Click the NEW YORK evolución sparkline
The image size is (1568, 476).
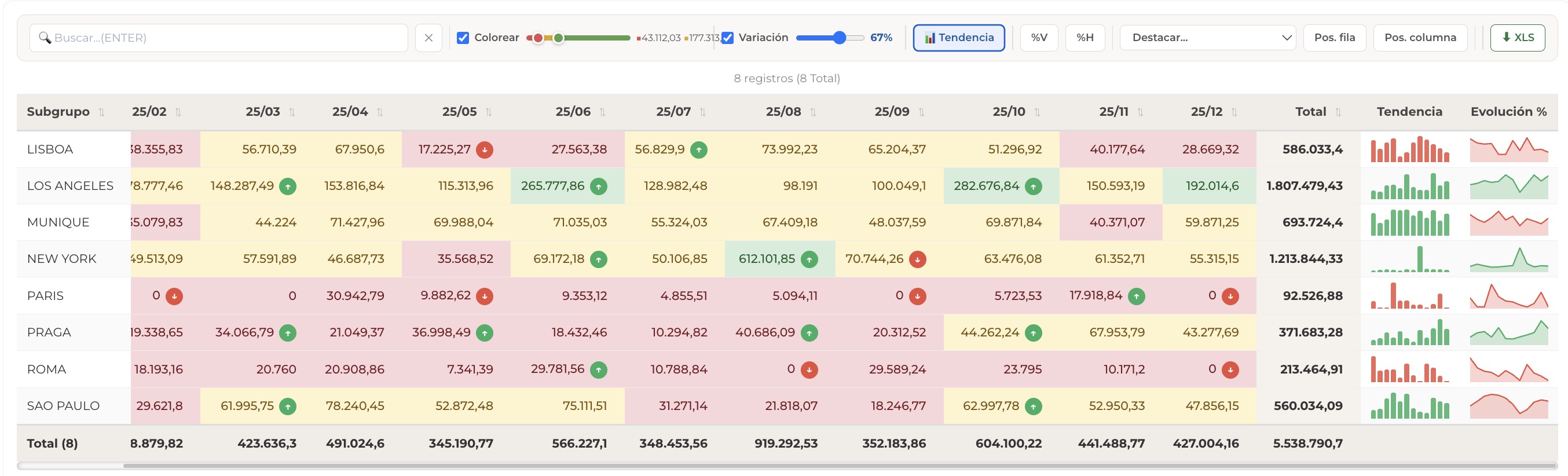1508,259
